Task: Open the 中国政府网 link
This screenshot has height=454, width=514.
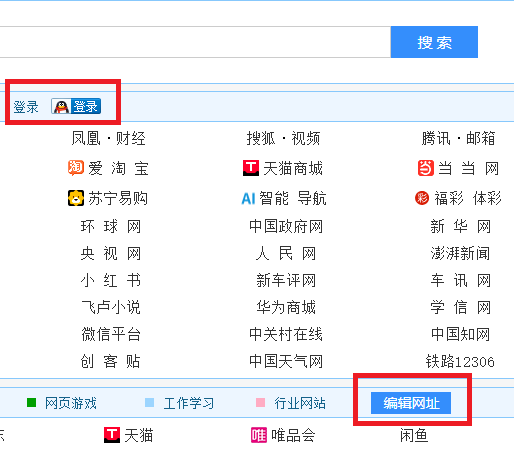Action: (286, 226)
